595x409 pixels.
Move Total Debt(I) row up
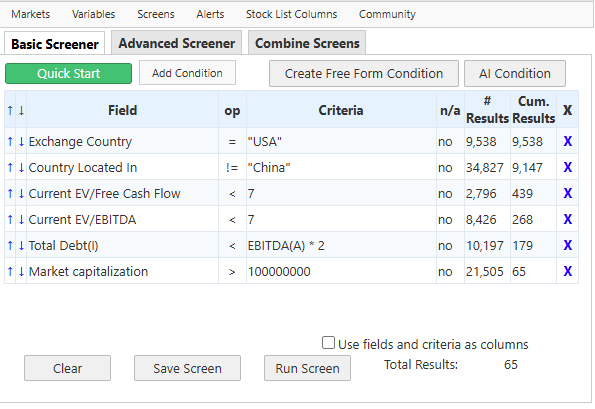click(10, 245)
